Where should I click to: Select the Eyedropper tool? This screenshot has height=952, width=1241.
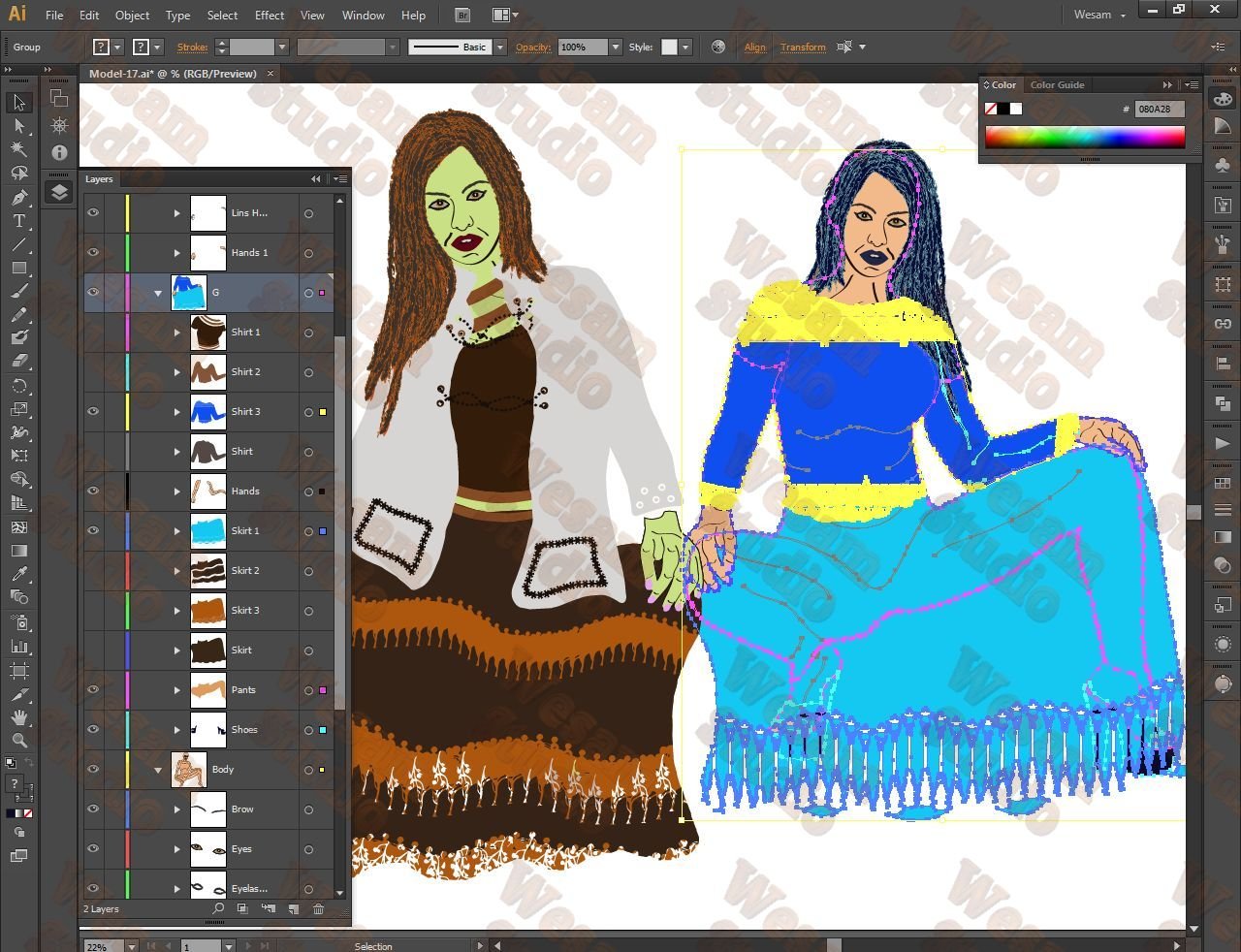pos(19,574)
